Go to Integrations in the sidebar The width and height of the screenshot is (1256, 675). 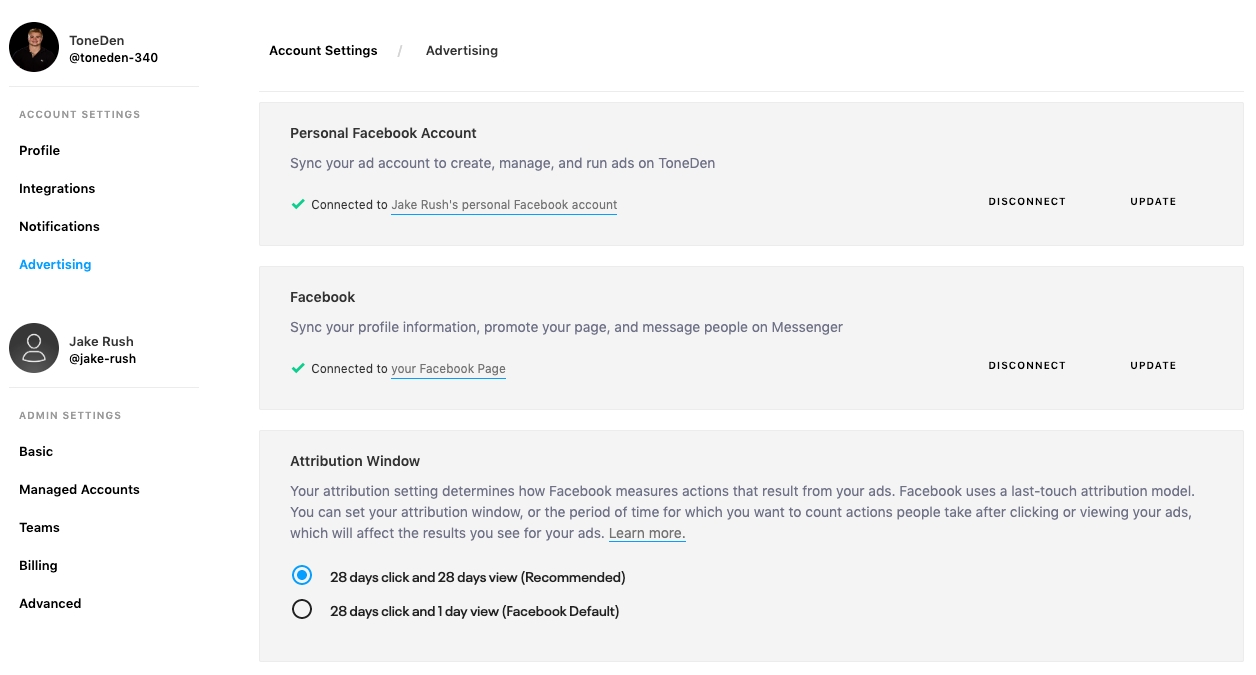pos(57,188)
